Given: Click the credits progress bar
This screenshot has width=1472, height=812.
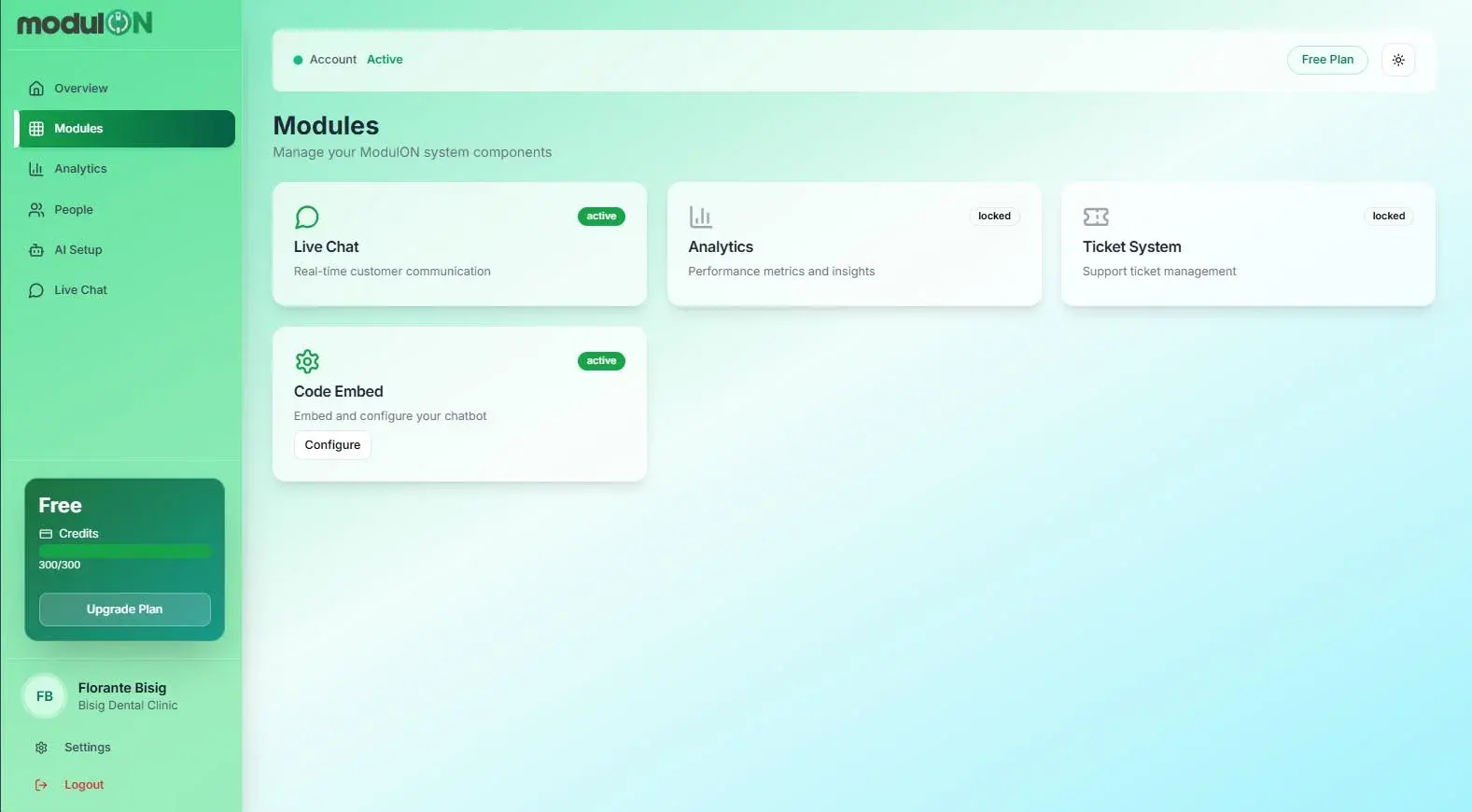Looking at the screenshot, I should click(x=125, y=551).
